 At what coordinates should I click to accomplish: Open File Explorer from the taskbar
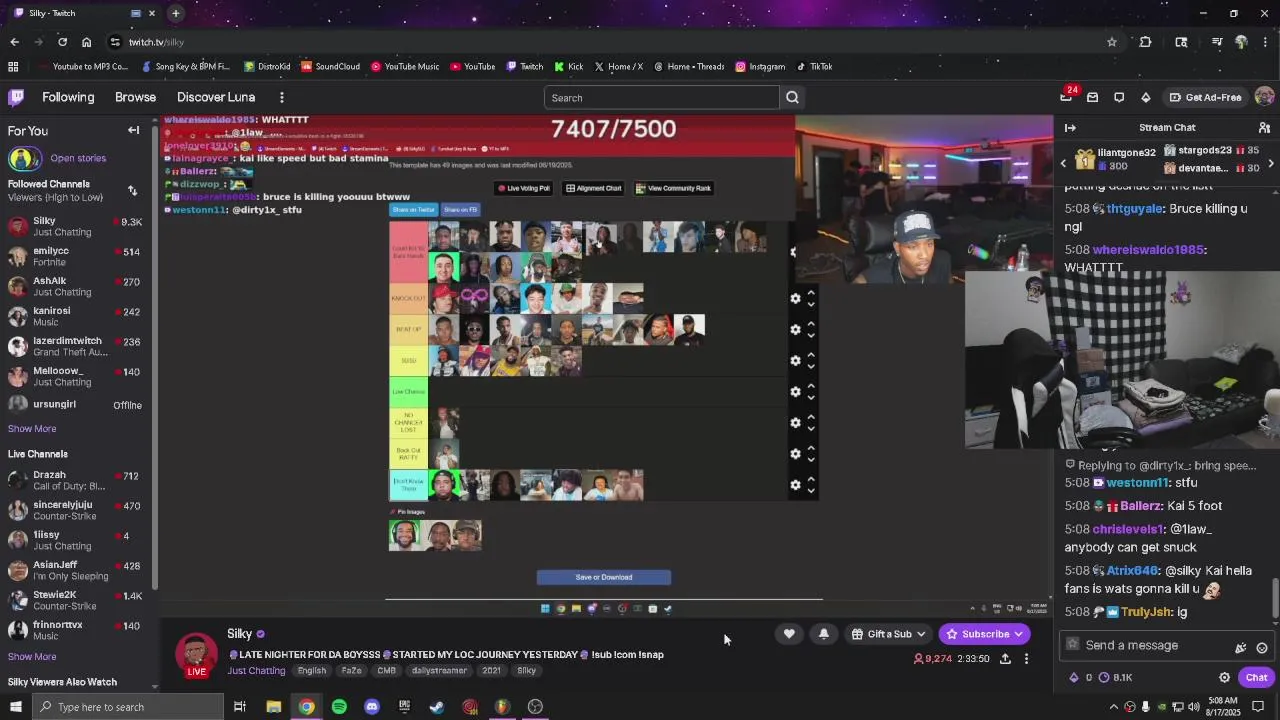273,707
